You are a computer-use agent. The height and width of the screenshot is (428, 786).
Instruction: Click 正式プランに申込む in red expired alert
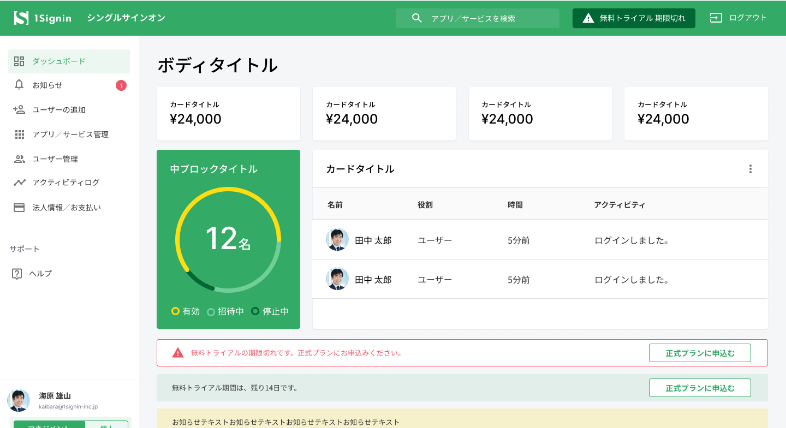pos(699,352)
